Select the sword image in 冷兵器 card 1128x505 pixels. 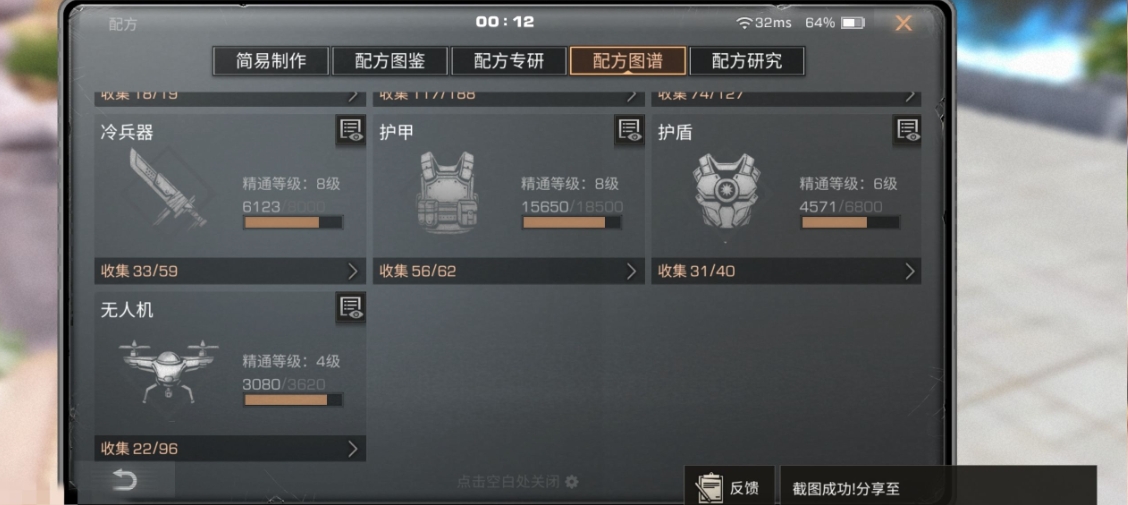tap(167, 188)
